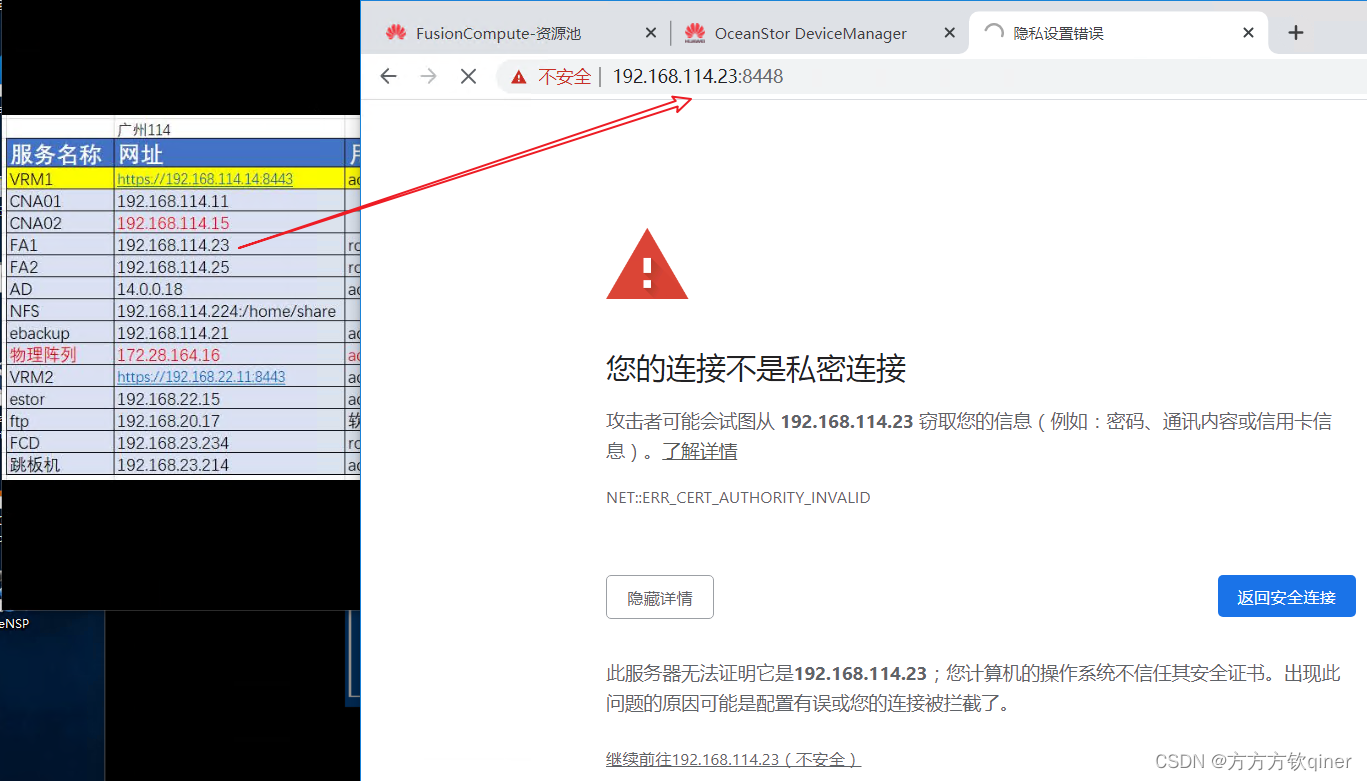Close the 隐私设置错误 tab
The height and width of the screenshot is (781, 1367).
coord(1248,33)
